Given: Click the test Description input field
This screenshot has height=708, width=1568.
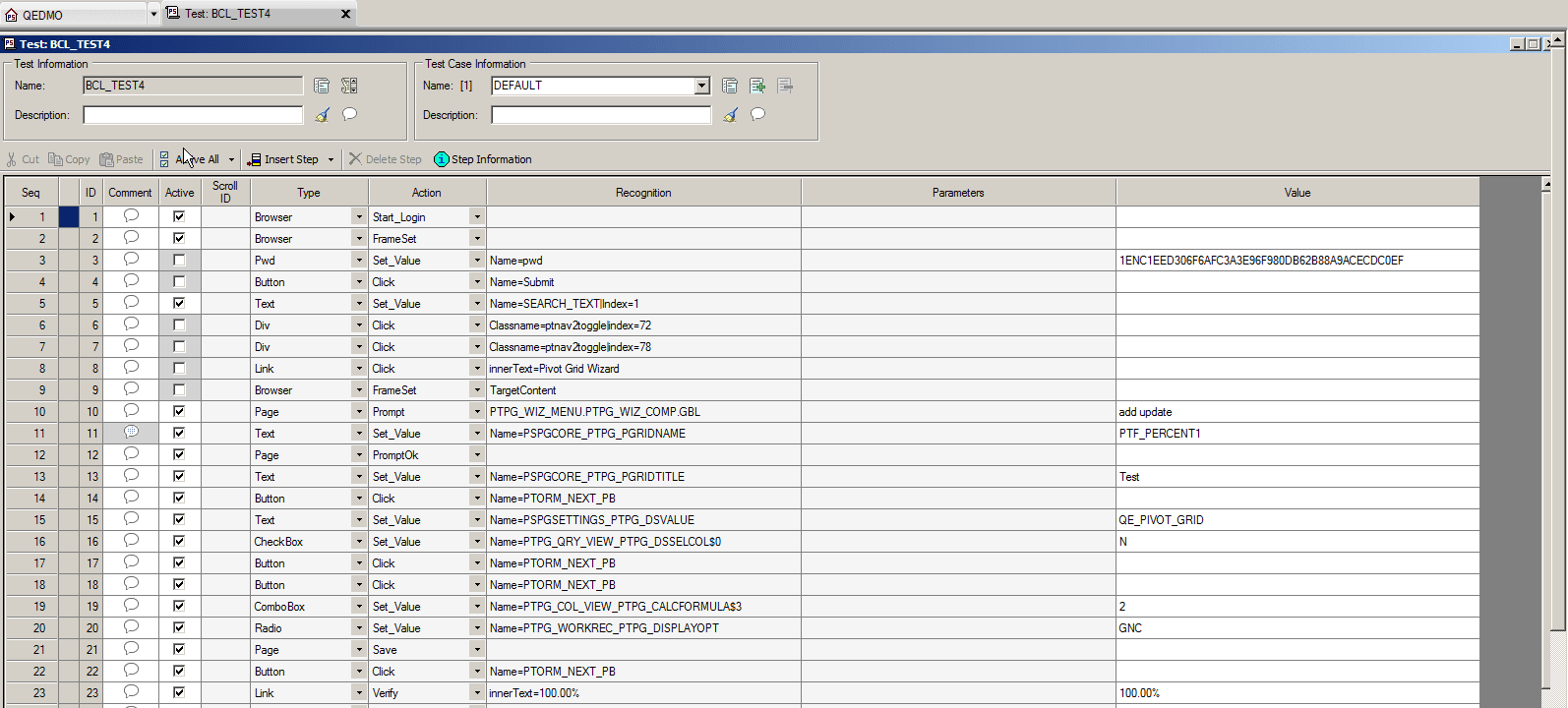Looking at the screenshot, I should click(x=193, y=115).
